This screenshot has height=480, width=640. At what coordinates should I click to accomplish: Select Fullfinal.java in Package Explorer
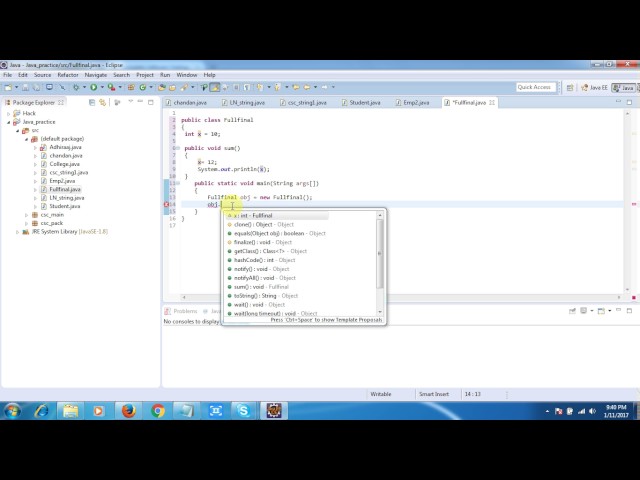click(65, 189)
